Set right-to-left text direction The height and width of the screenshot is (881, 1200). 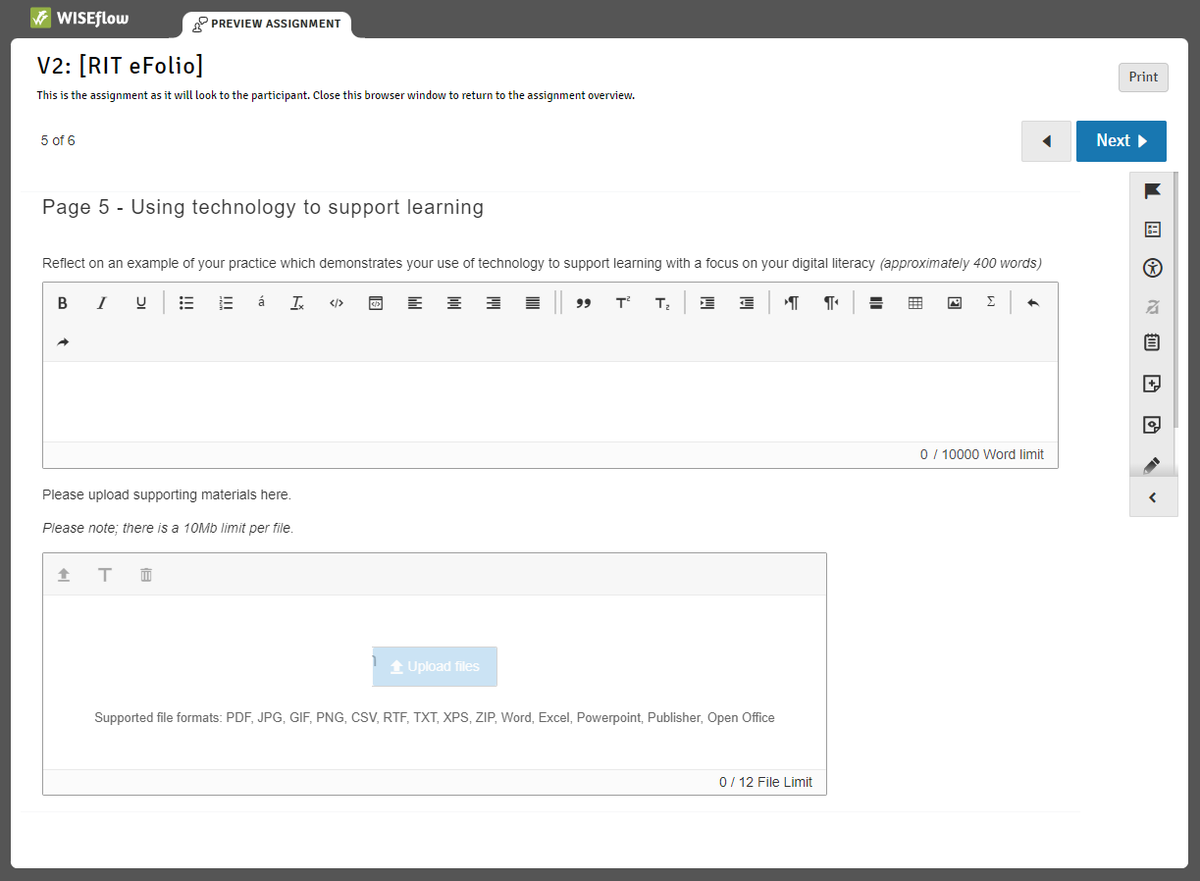click(830, 303)
